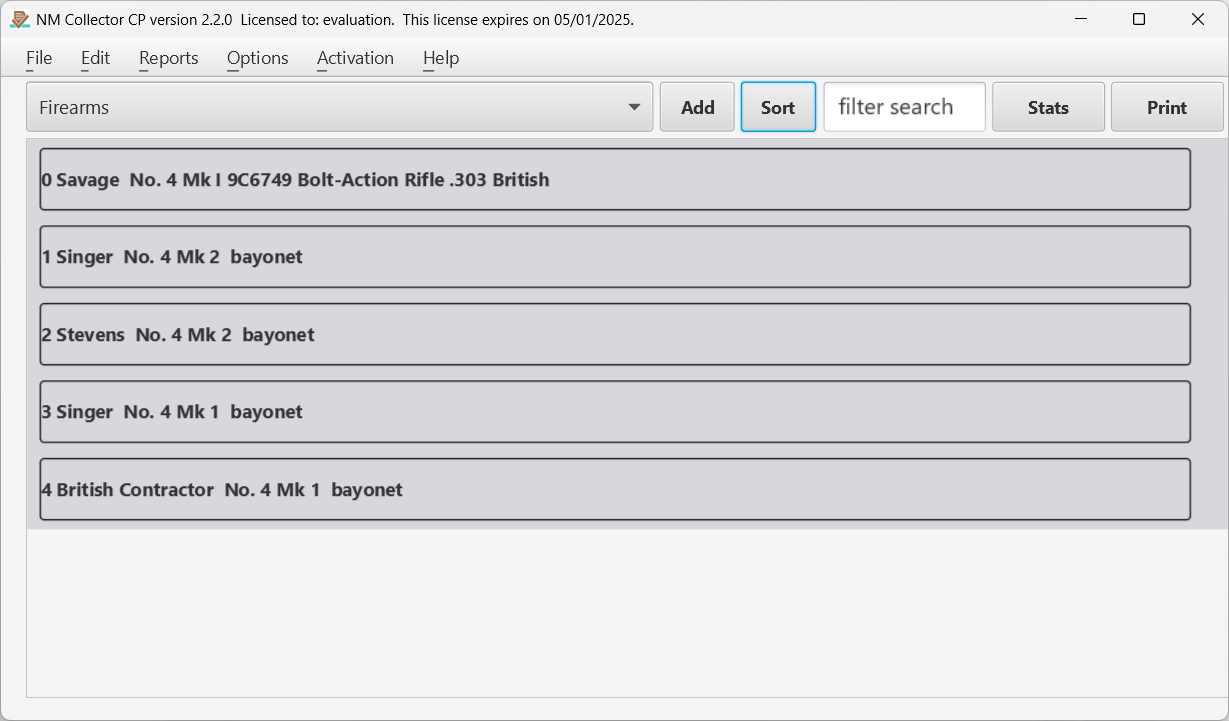Click the Sort button
The image size is (1229, 721).
pos(778,107)
